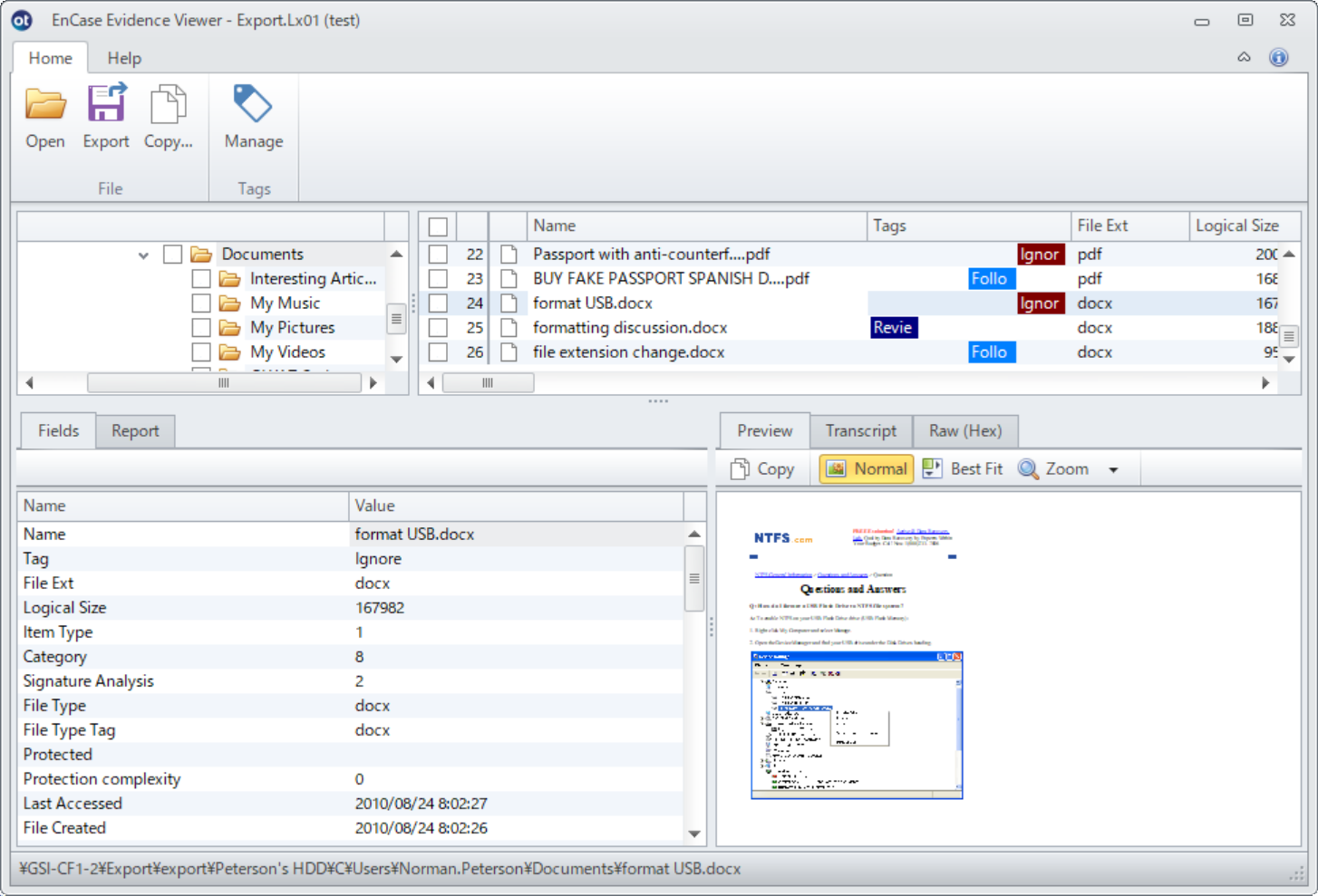Image resolution: width=1318 pixels, height=896 pixels.
Task: Select file extension change.docx row name
Action: pos(628,352)
